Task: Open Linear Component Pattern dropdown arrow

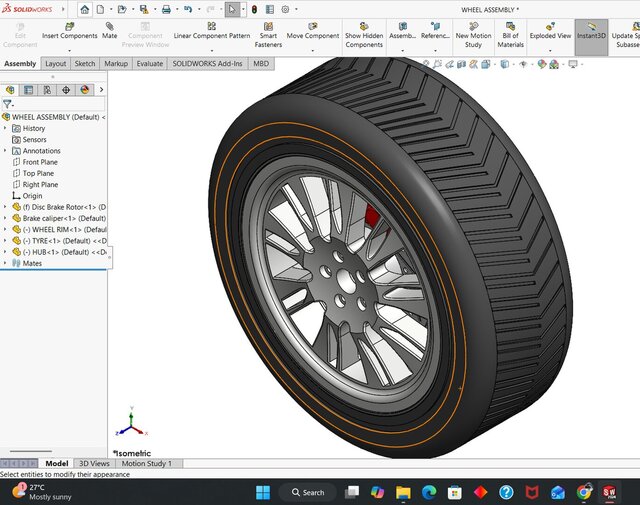Action: point(212,51)
